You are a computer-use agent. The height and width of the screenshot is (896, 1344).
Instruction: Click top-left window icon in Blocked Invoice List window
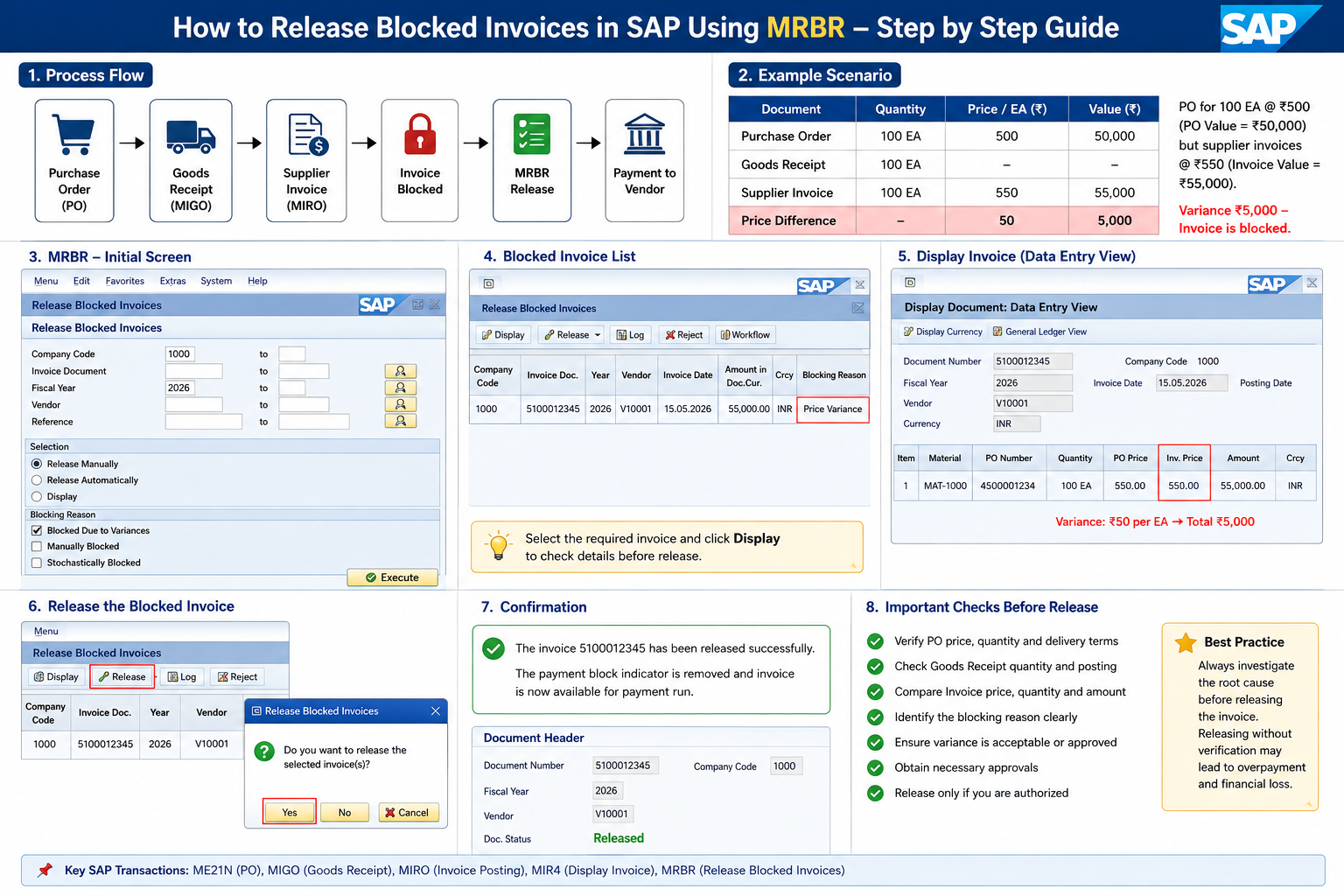488,283
